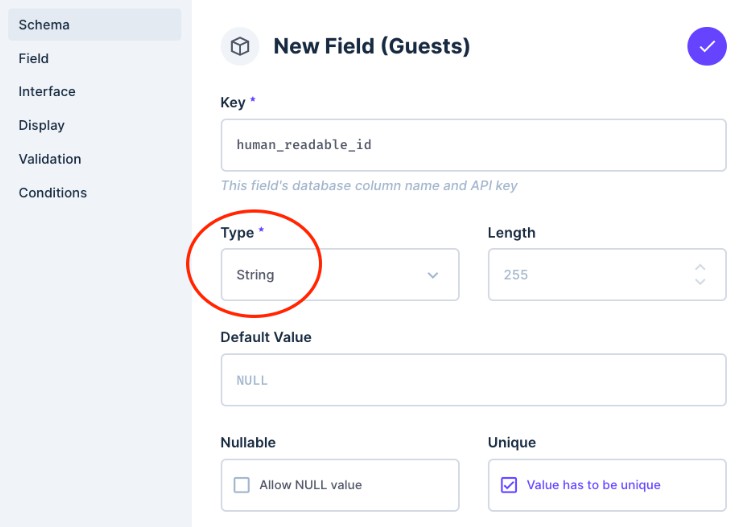Click the New Field (Guests) heading
Image resolution: width=749 pixels, height=527 pixels.
click(371, 46)
